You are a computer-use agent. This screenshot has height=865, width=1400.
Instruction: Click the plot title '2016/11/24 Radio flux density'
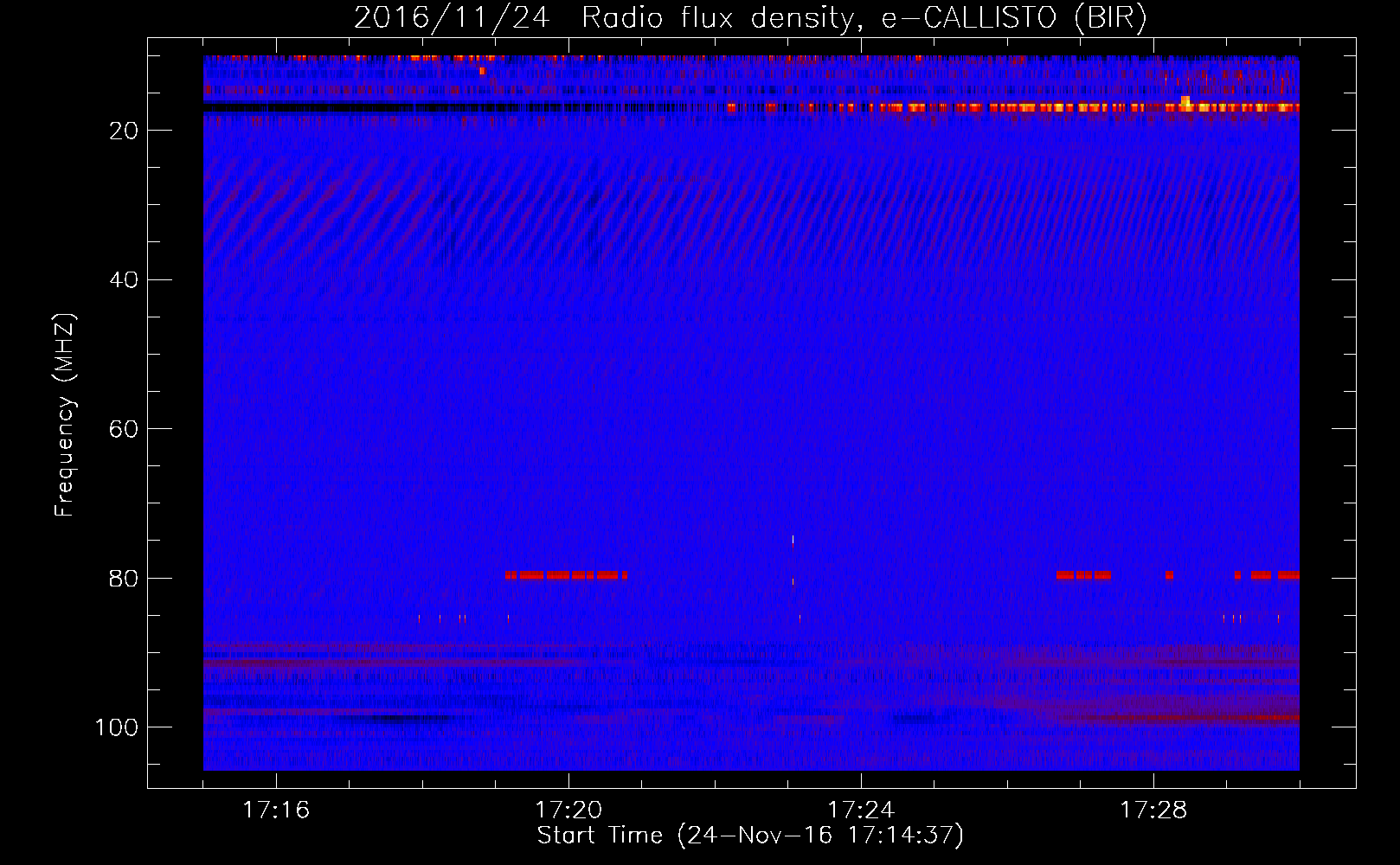pos(751,17)
